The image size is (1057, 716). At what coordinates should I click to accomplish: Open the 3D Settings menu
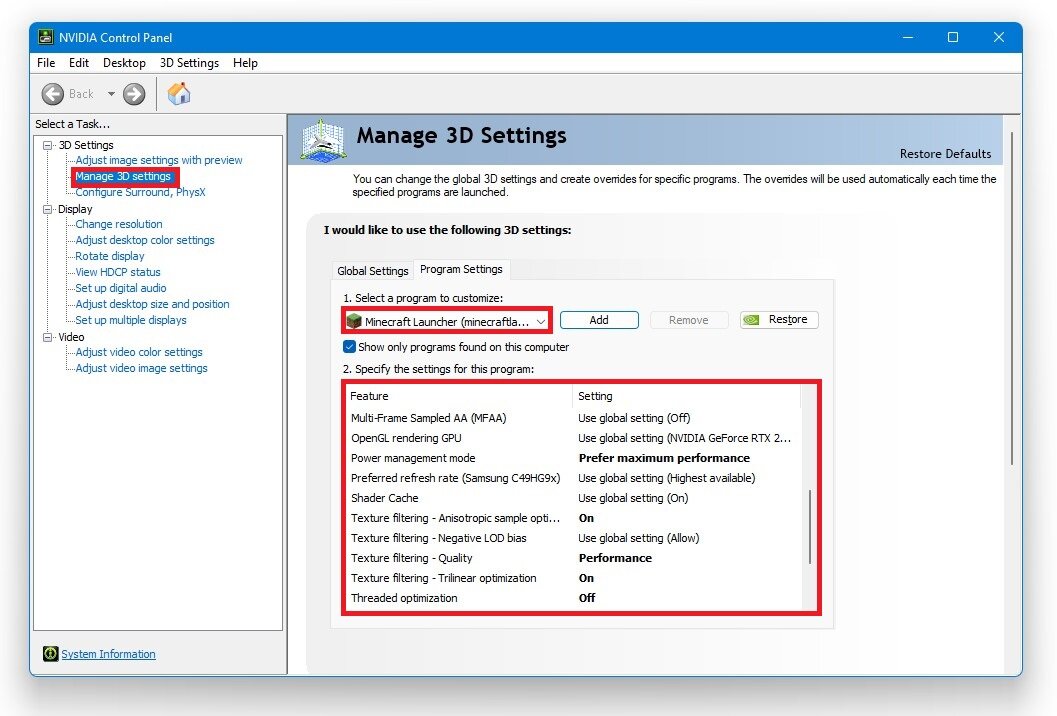pyautogui.click(x=188, y=62)
